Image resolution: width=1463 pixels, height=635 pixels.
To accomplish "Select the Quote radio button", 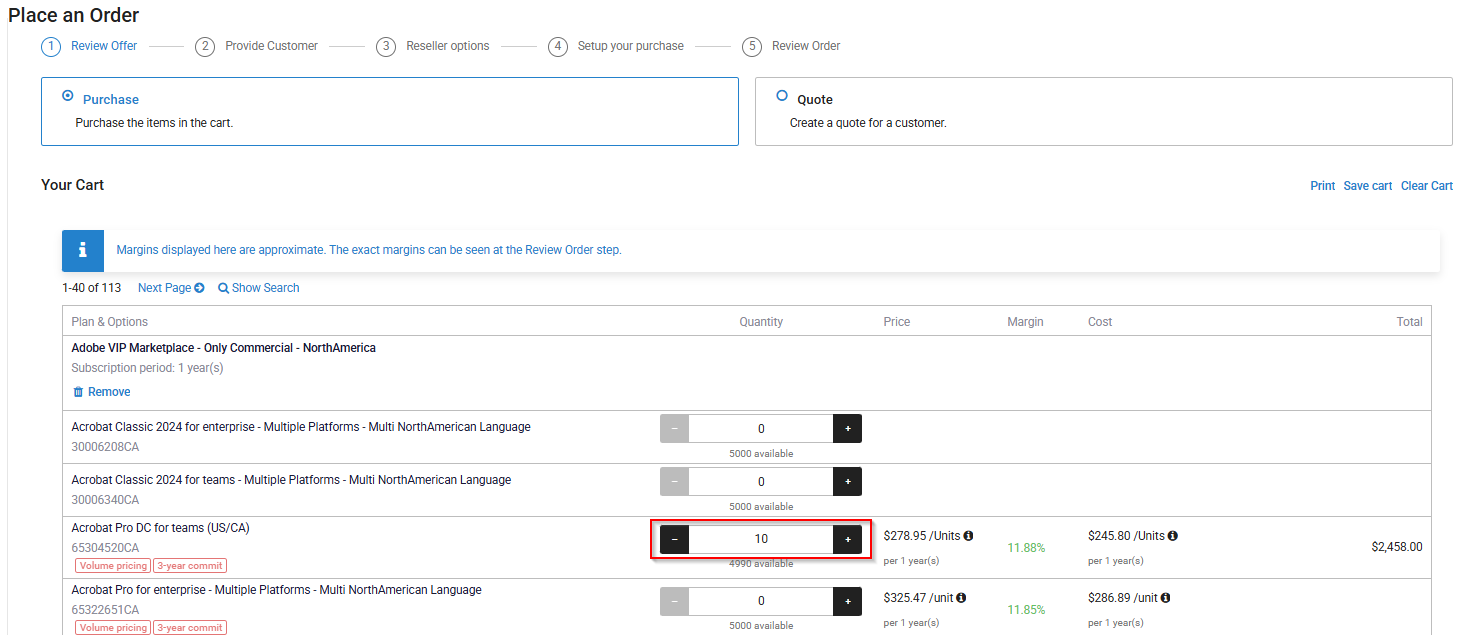I will (782, 96).
